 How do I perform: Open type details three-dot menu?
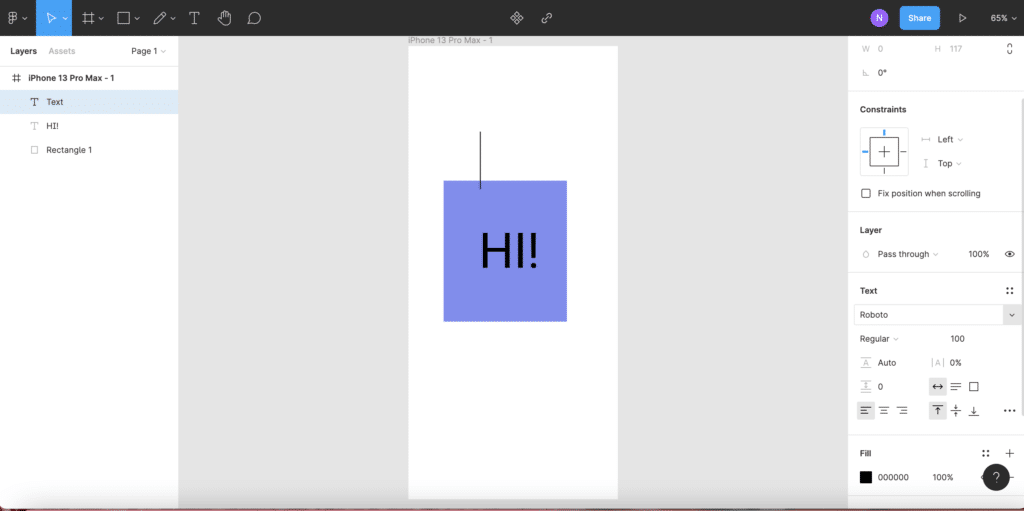[x=1010, y=410]
